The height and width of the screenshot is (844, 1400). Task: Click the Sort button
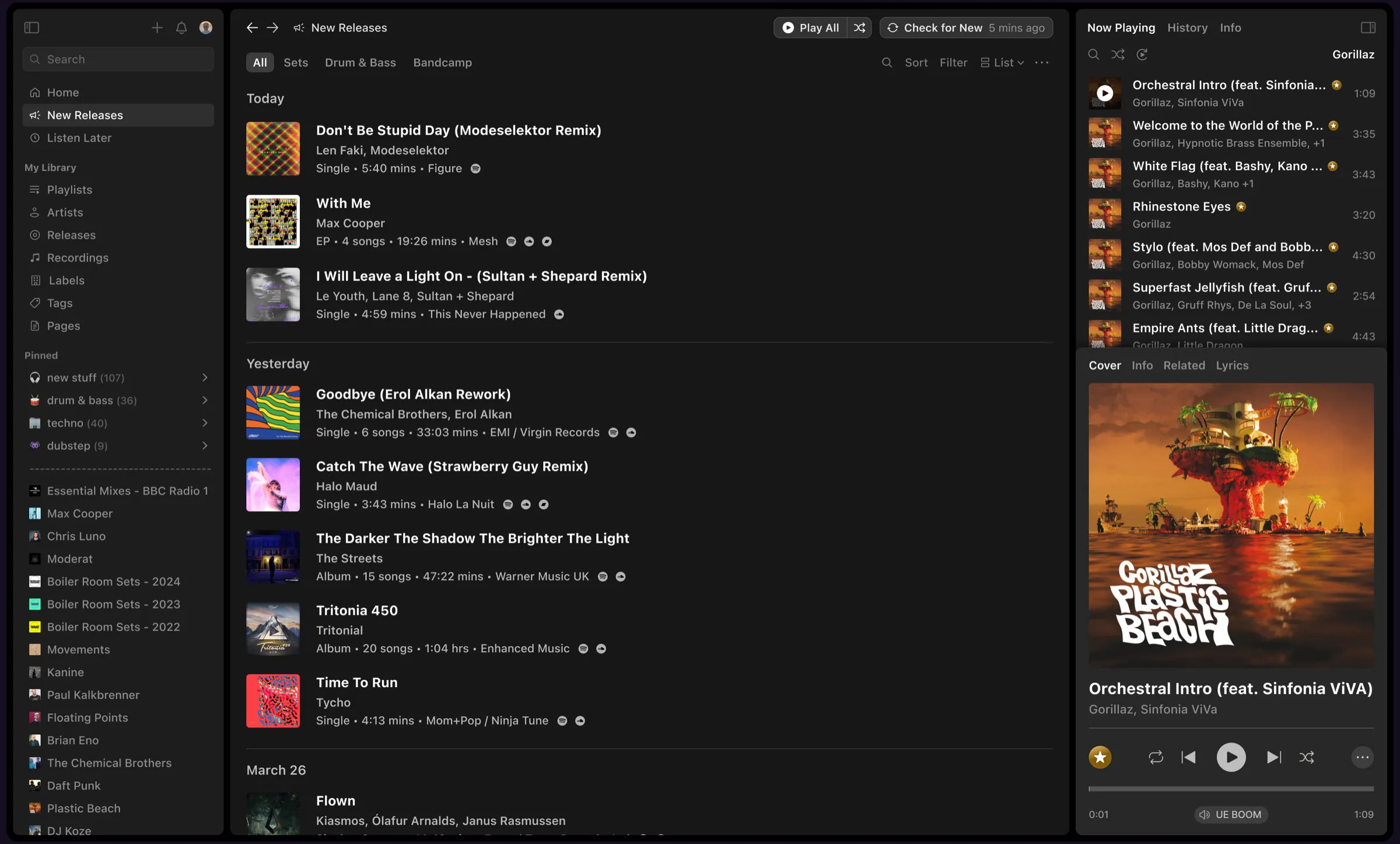916,62
